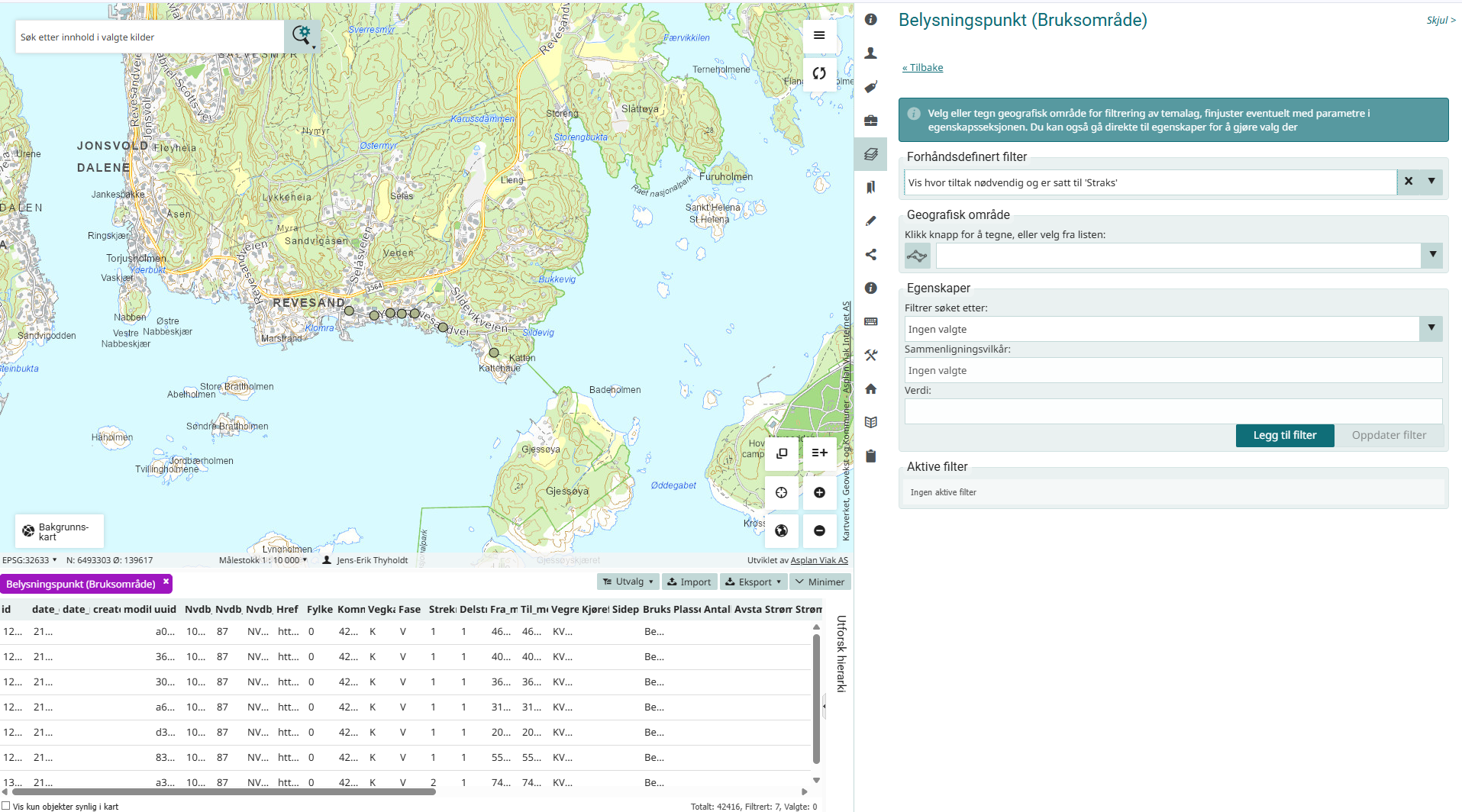Screen dimensions: 1462x812
Task: Zoom in the map with plus button
Action: [x=819, y=493]
